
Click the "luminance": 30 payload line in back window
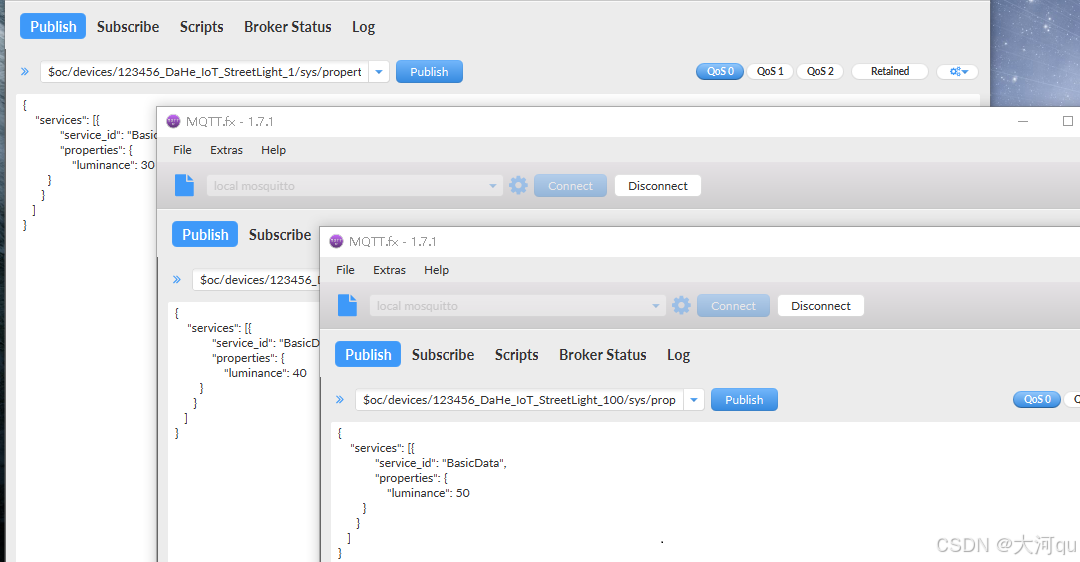coord(114,165)
